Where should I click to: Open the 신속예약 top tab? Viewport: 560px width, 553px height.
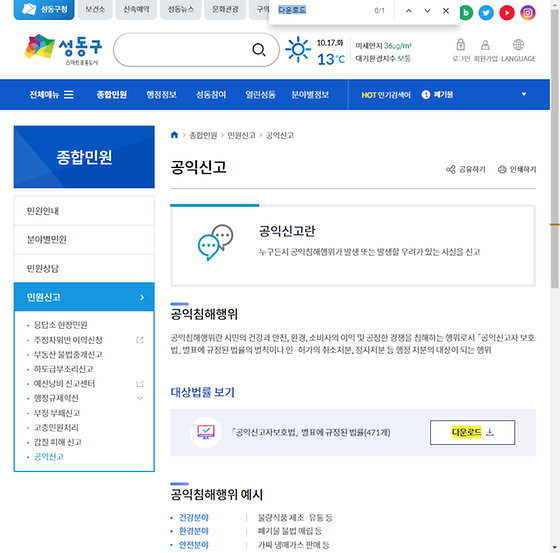tap(136, 9)
